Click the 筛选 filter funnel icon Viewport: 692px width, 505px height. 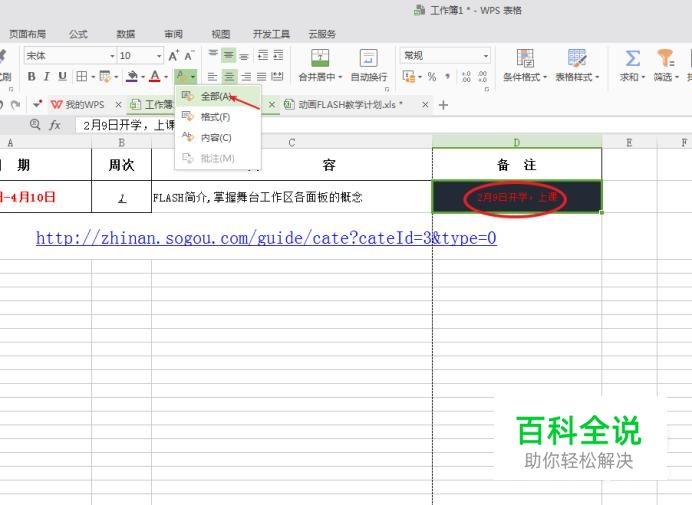(666, 58)
